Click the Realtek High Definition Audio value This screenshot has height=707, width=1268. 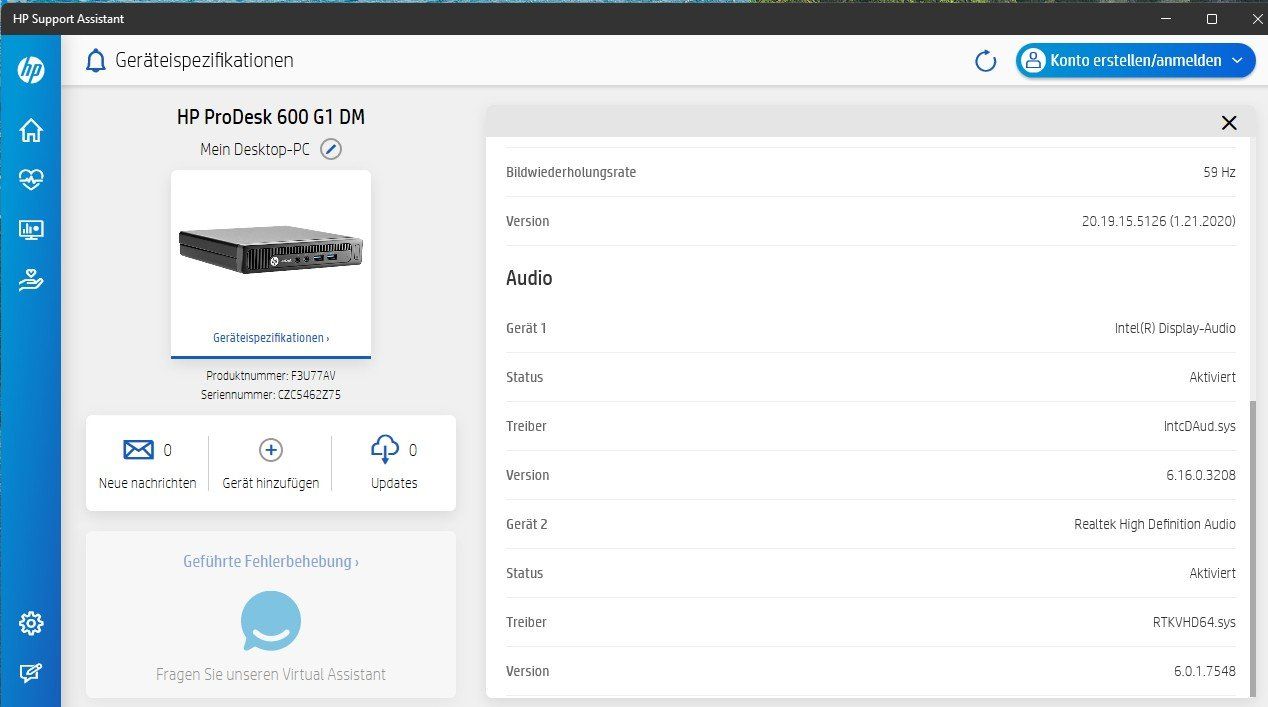pos(1155,524)
